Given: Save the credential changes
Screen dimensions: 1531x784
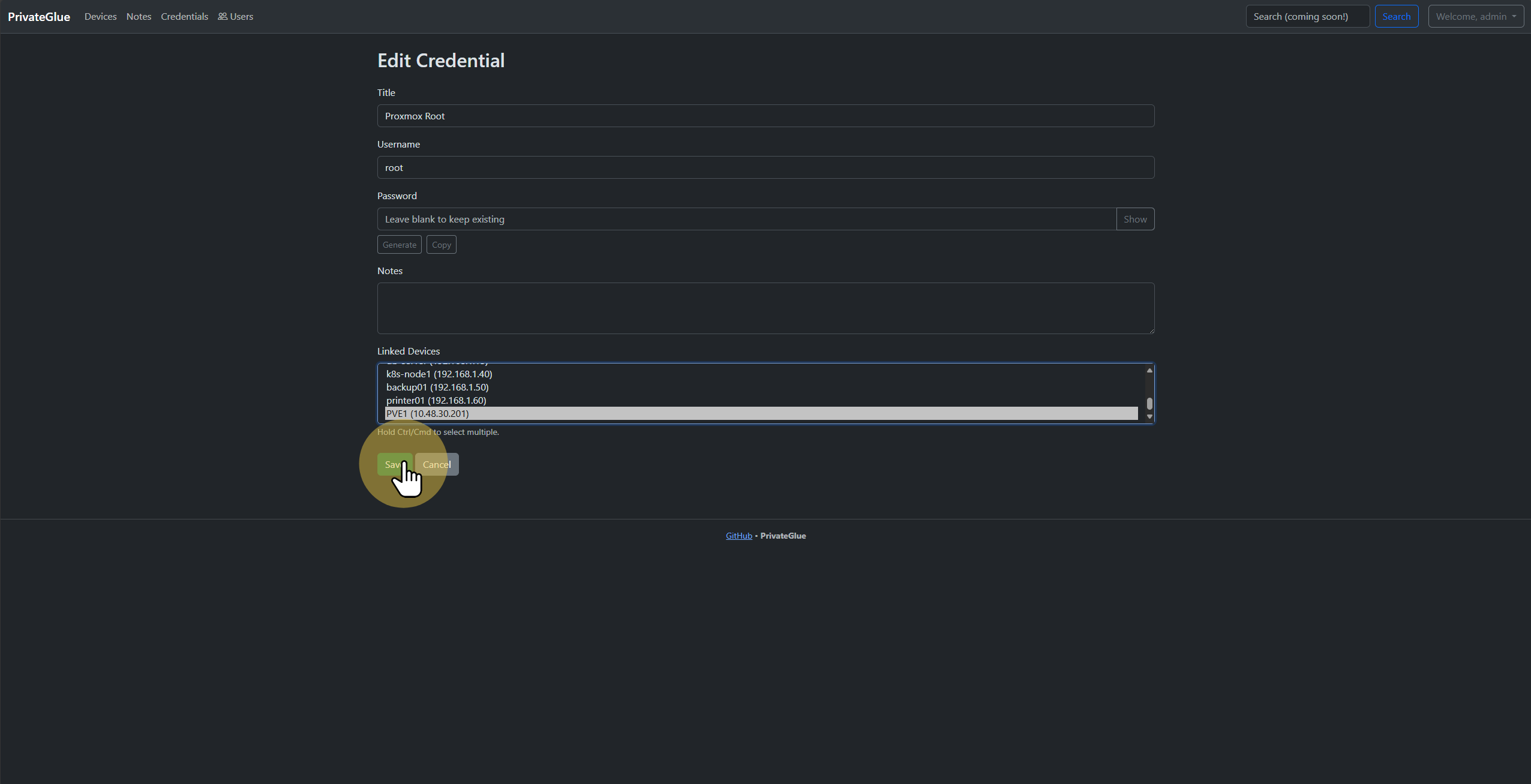Looking at the screenshot, I should click(395, 464).
